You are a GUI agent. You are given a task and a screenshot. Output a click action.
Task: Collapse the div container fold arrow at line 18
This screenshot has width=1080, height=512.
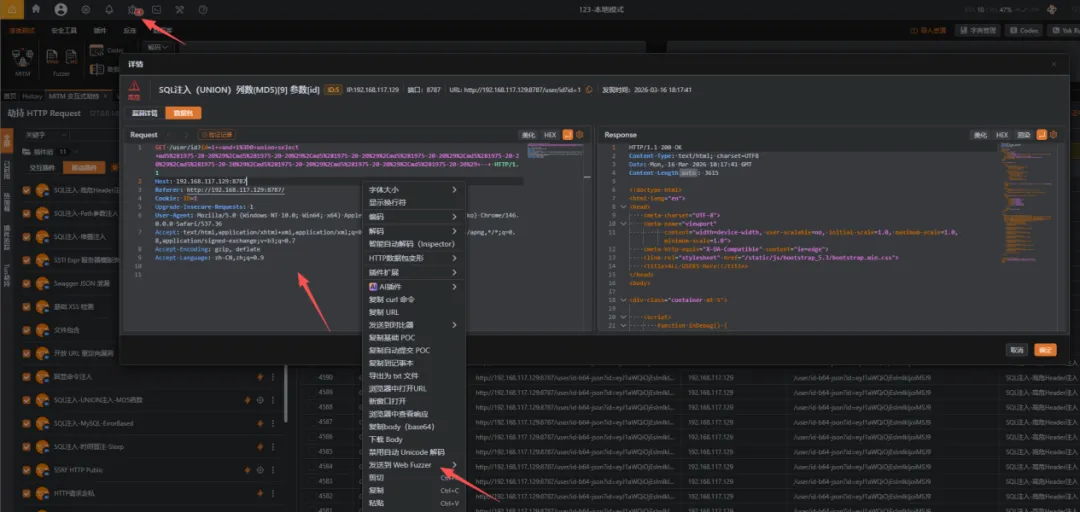coord(623,300)
